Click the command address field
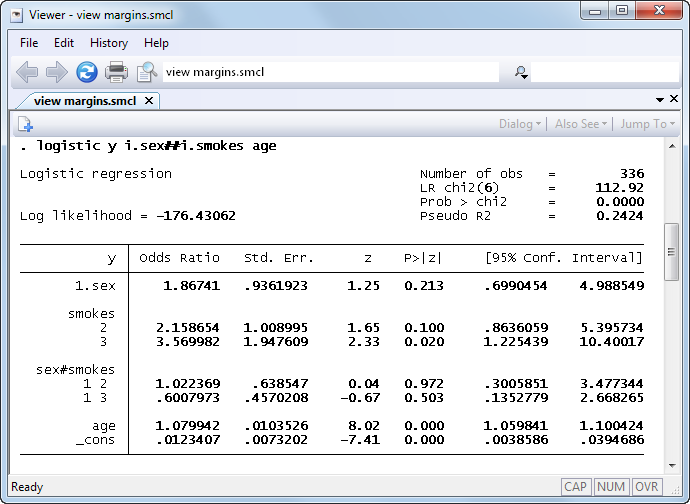The width and height of the screenshot is (690, 504). click(330, 72)
